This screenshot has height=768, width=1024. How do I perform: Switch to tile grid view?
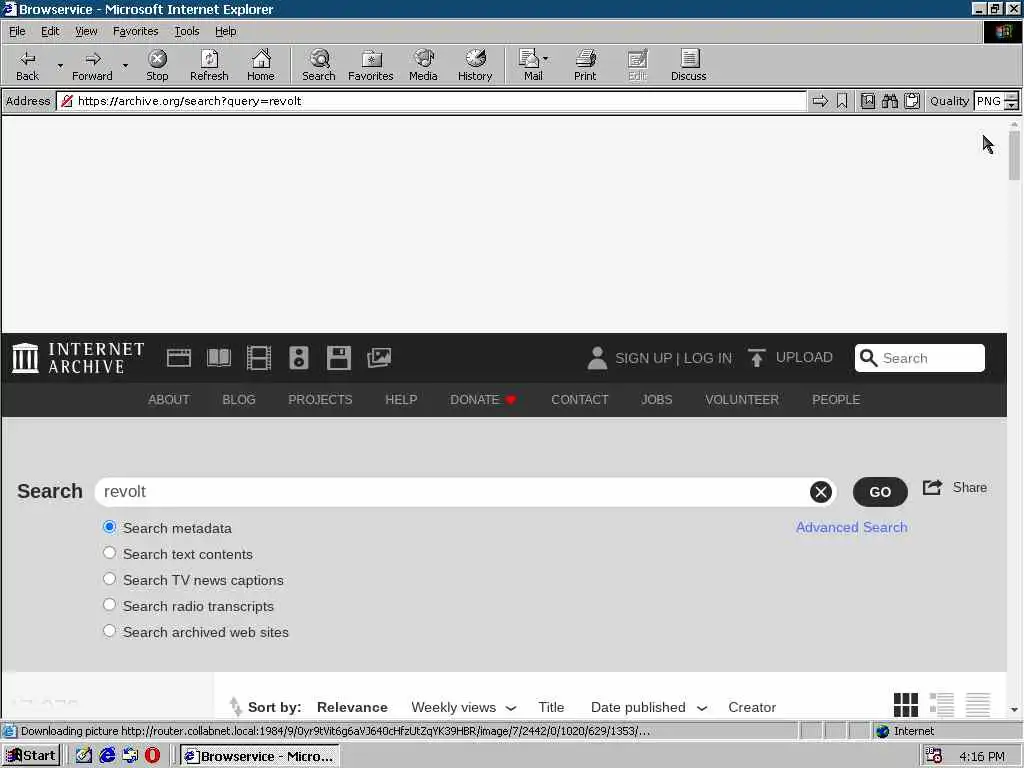(x=905, y=705)
